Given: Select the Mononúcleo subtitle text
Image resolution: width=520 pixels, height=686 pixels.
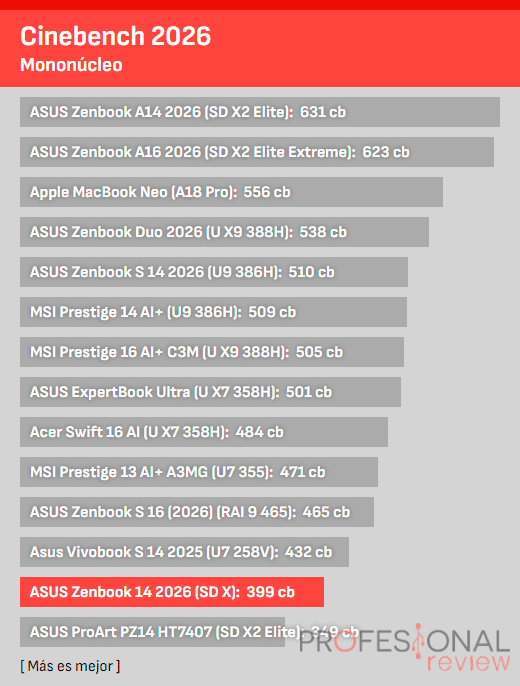Looking at the screenshot, I should [x=71, y=65].
